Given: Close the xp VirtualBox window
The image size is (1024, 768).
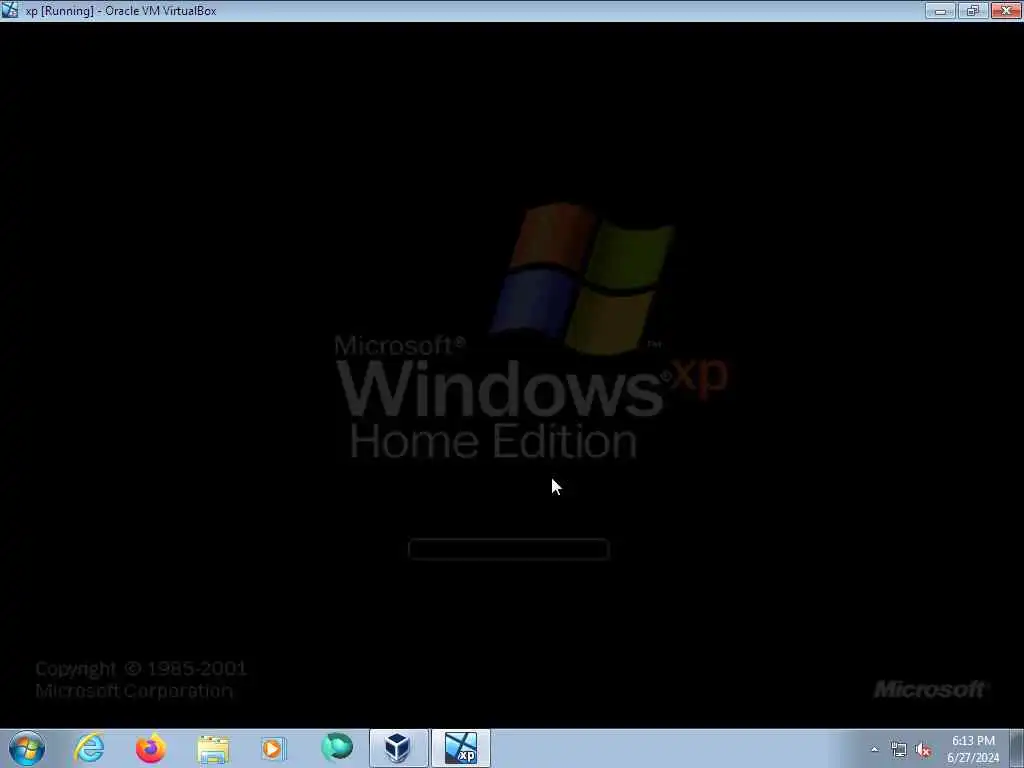Looking at the screenshot, I should coord(1006,10).
